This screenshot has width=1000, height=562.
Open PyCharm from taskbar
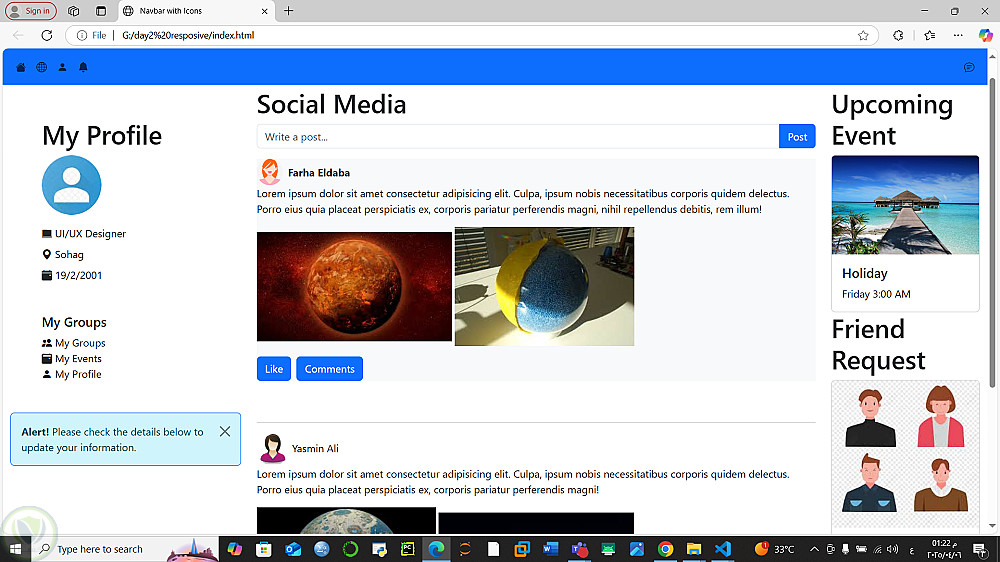tap(408, 549)
